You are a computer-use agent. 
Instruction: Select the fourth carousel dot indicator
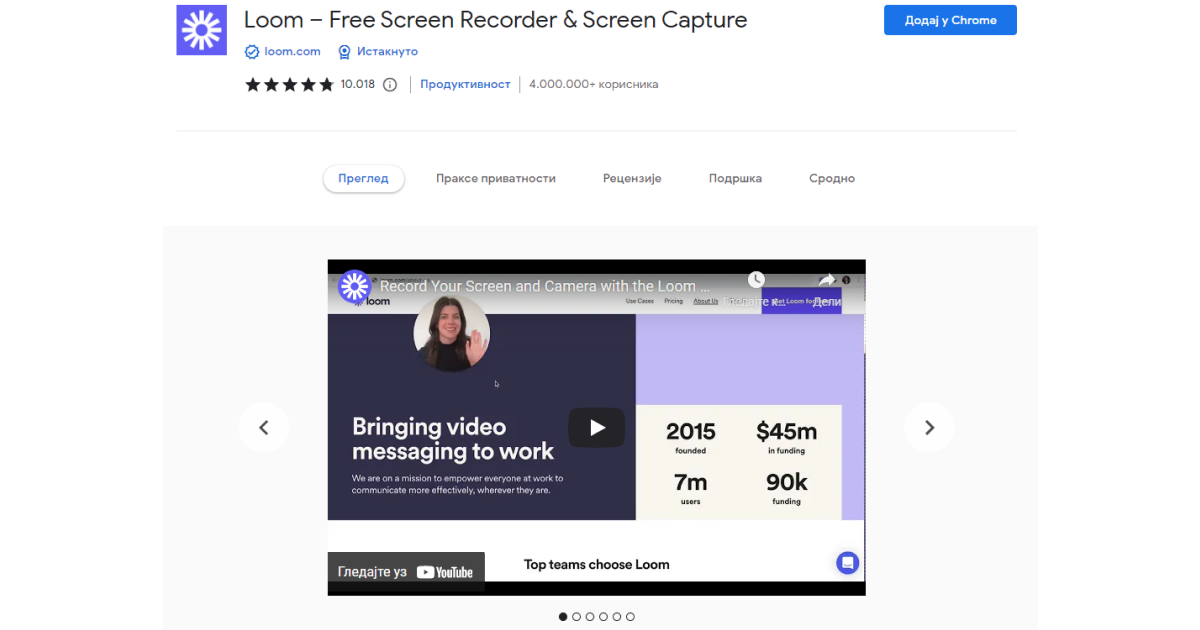click(x=603, y=617)
